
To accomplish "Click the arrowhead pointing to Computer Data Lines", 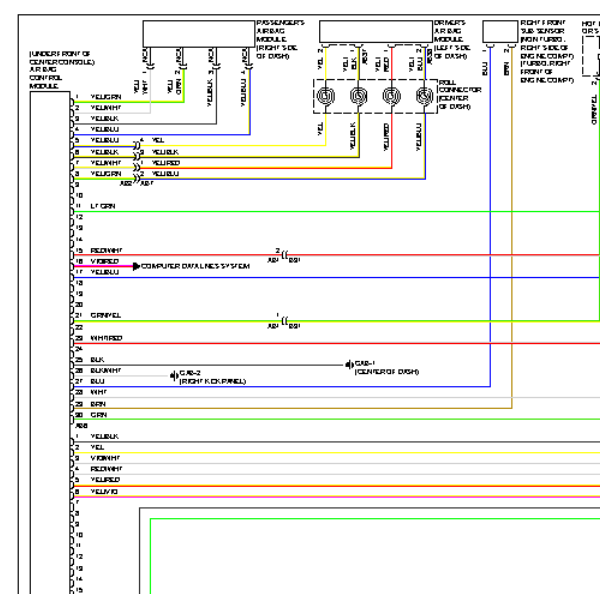I will click(136, 266).
